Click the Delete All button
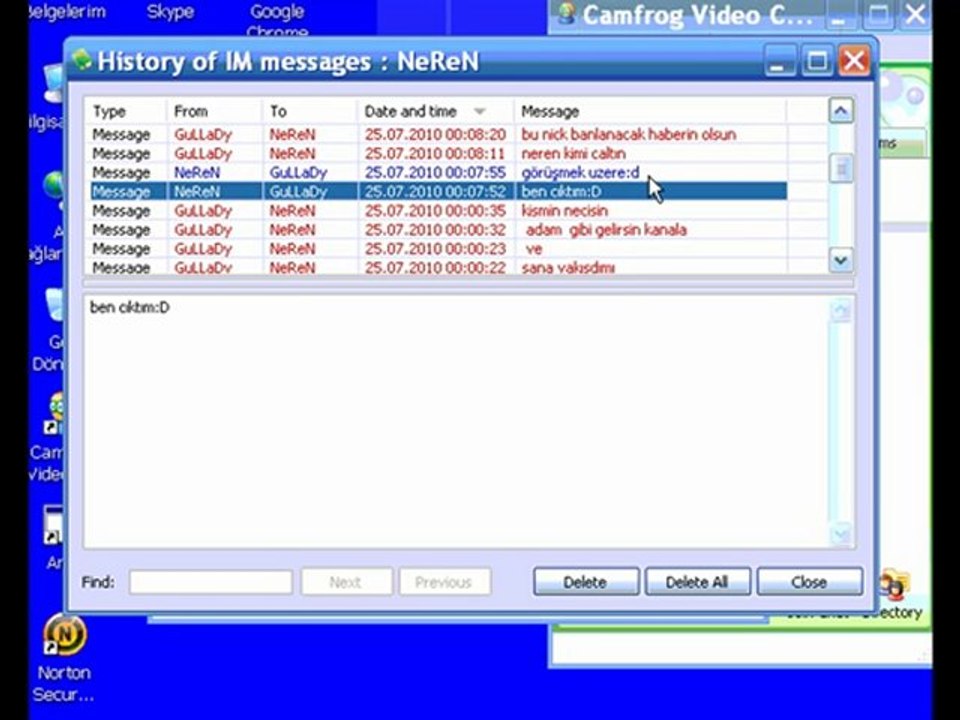 pos(697,582)
